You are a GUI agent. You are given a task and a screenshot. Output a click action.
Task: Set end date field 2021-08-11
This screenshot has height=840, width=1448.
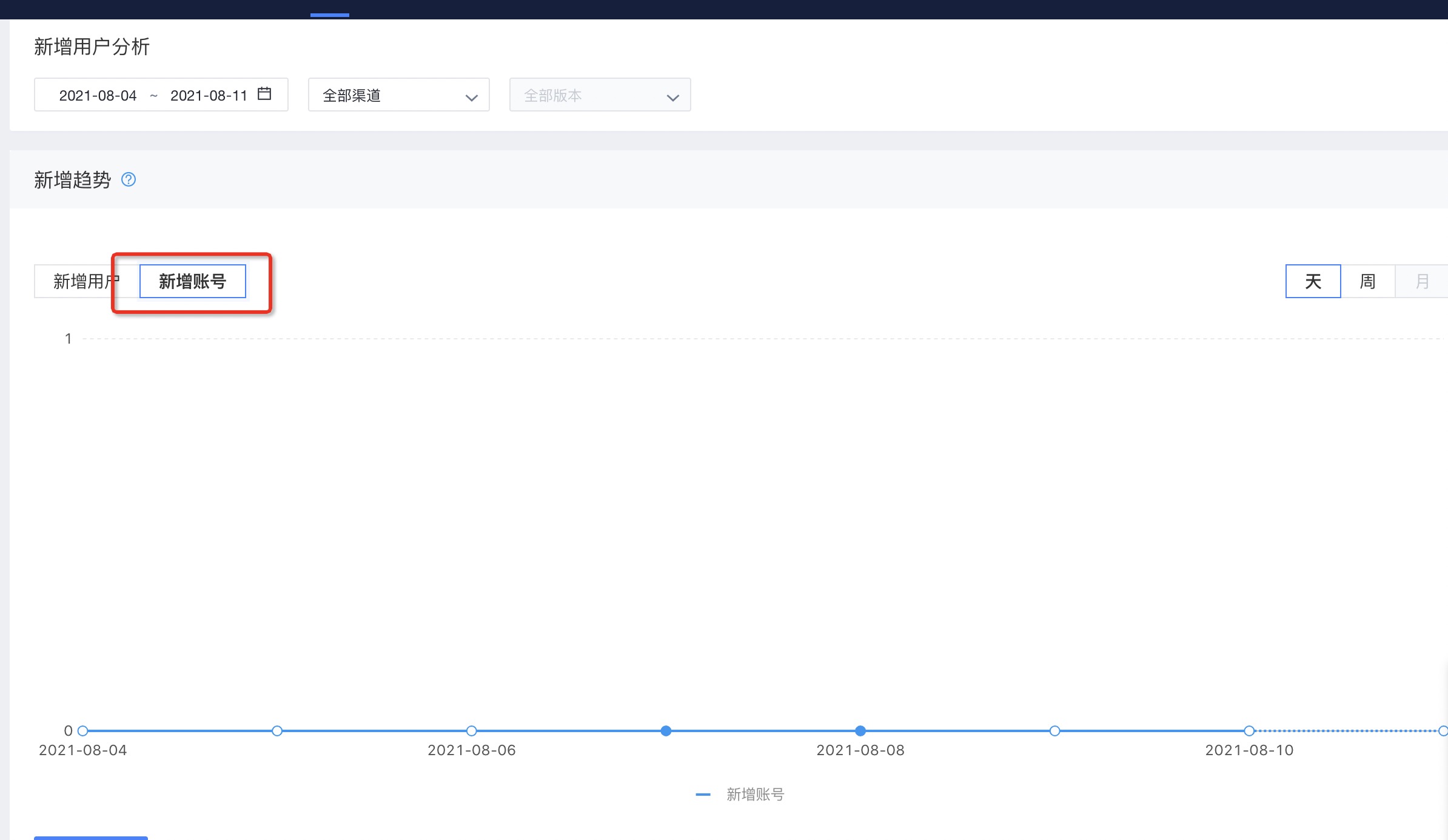click(x=209, y=95)
